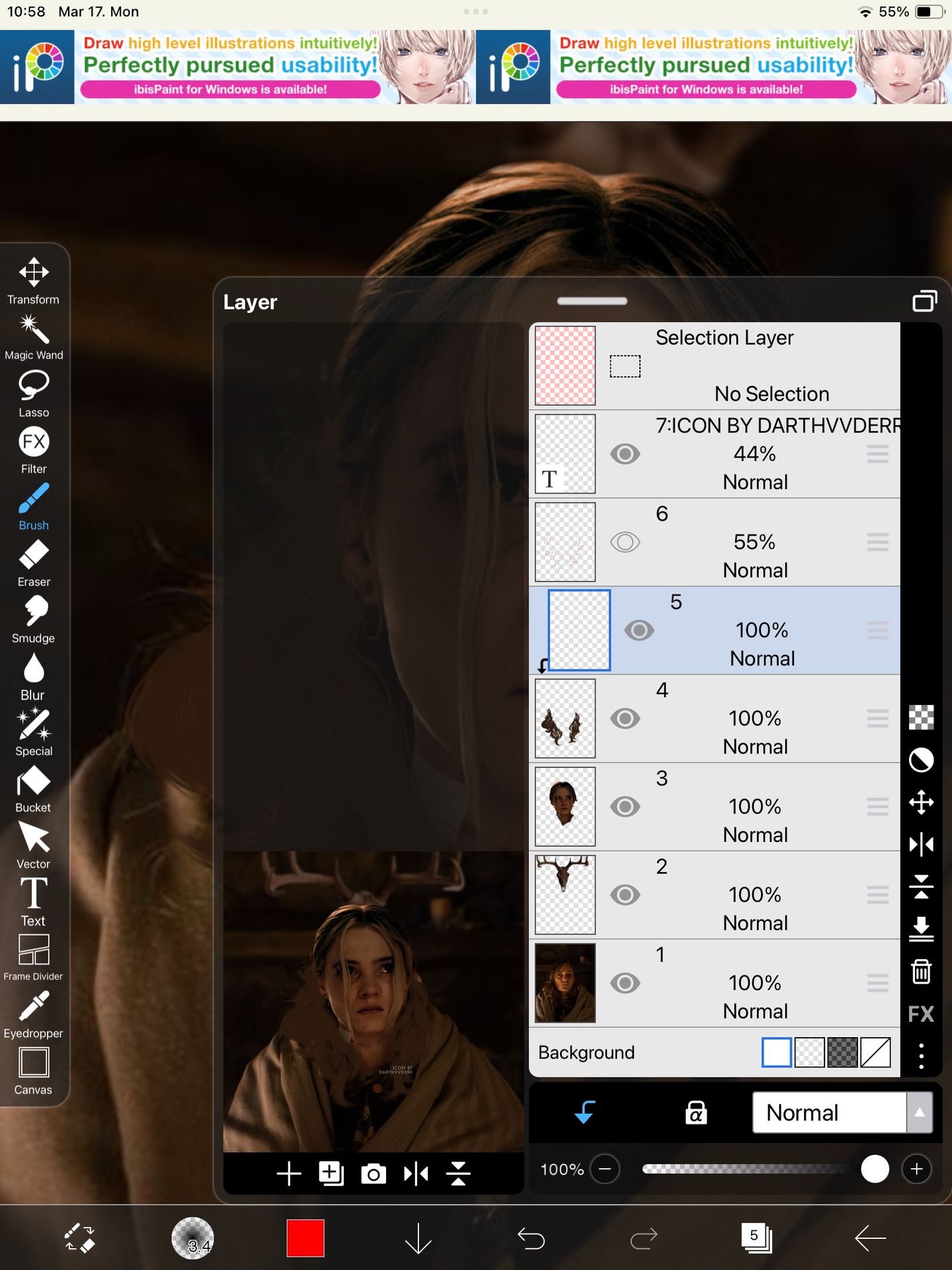Hide layer 5
952x1270 pixels.
tap(639, 630)
